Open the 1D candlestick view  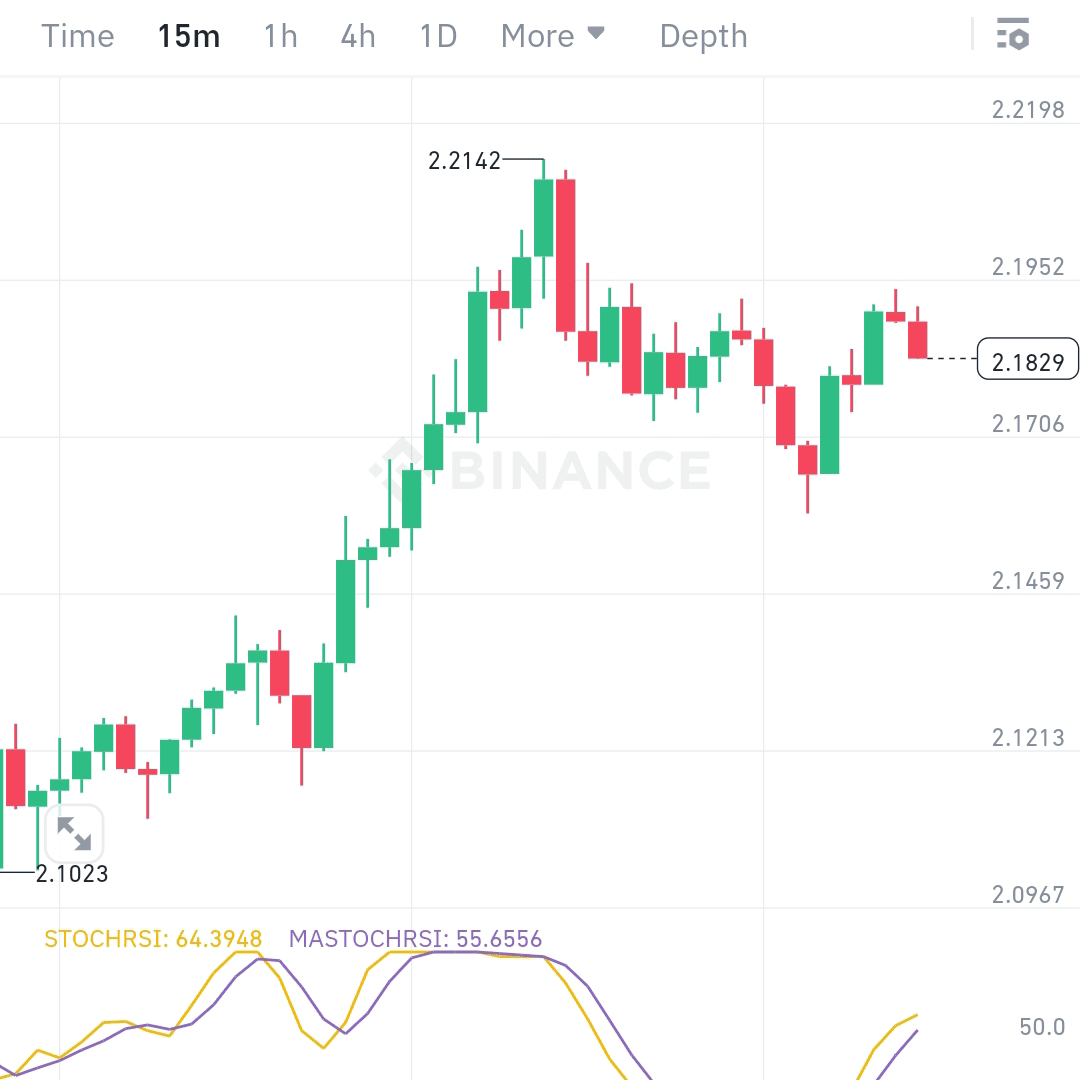click(x=435, y=35)
